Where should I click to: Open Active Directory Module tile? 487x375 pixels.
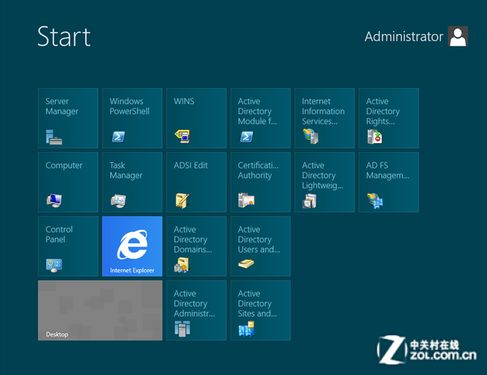(x=260, y=118)
